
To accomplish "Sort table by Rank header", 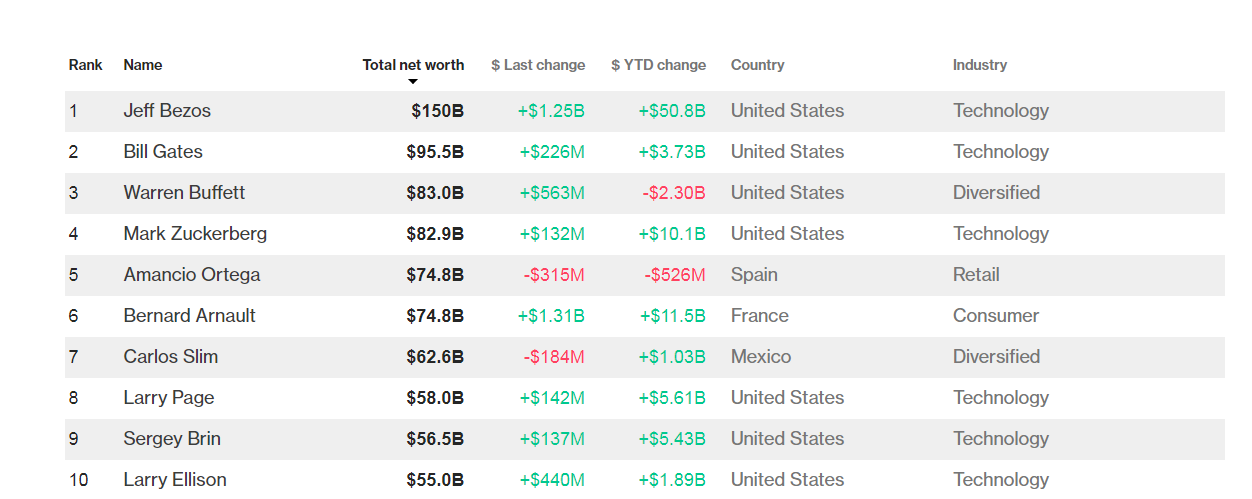I will coord(86,65).
